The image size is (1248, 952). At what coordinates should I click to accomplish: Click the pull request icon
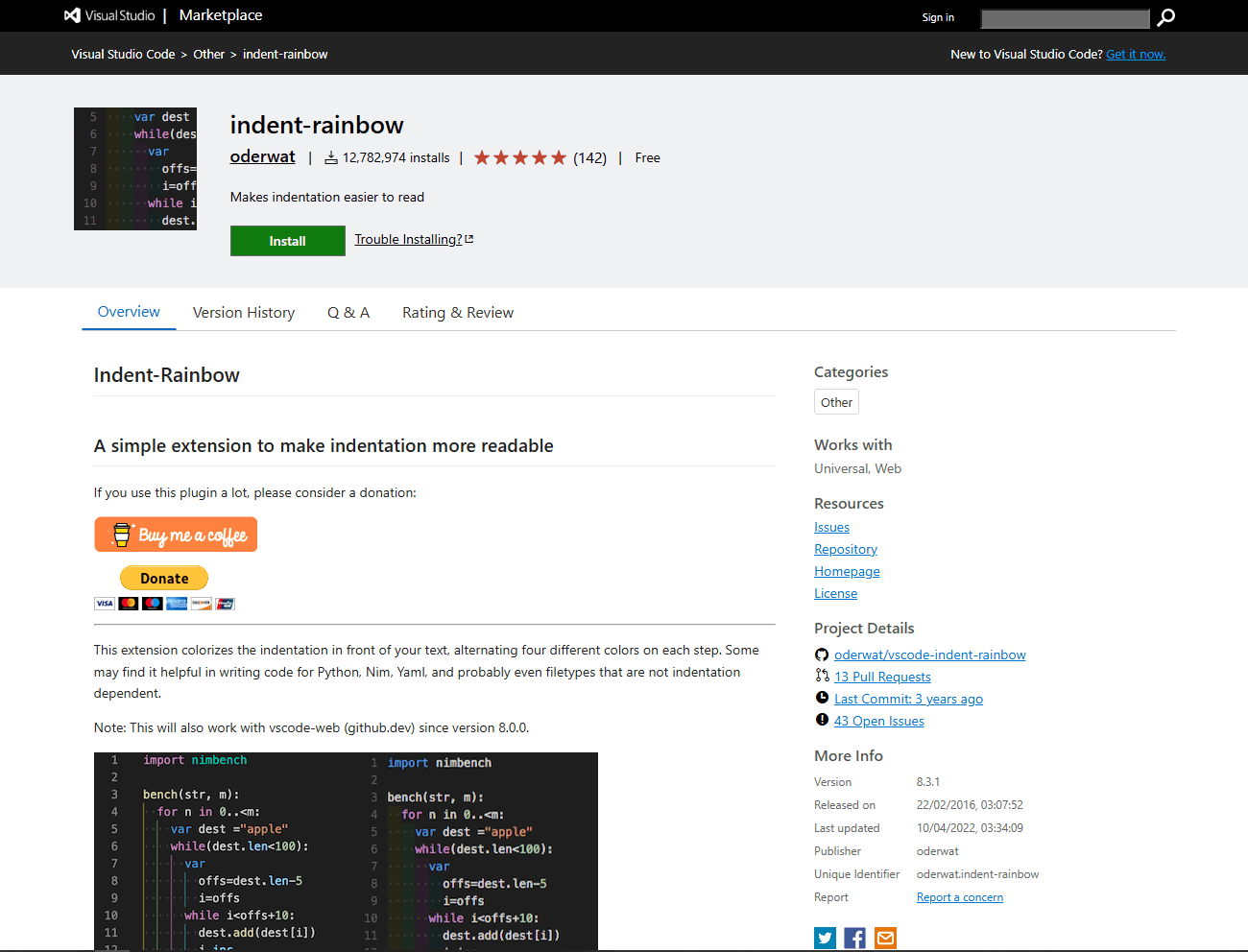point(822,676)
